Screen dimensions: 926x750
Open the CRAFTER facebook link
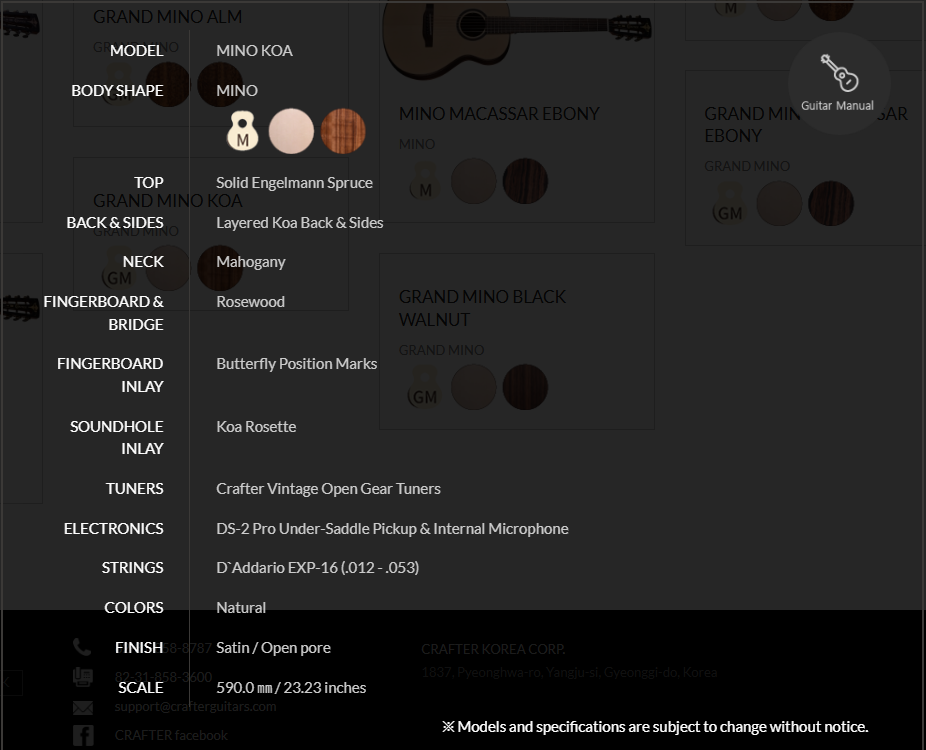coord(171,735)
